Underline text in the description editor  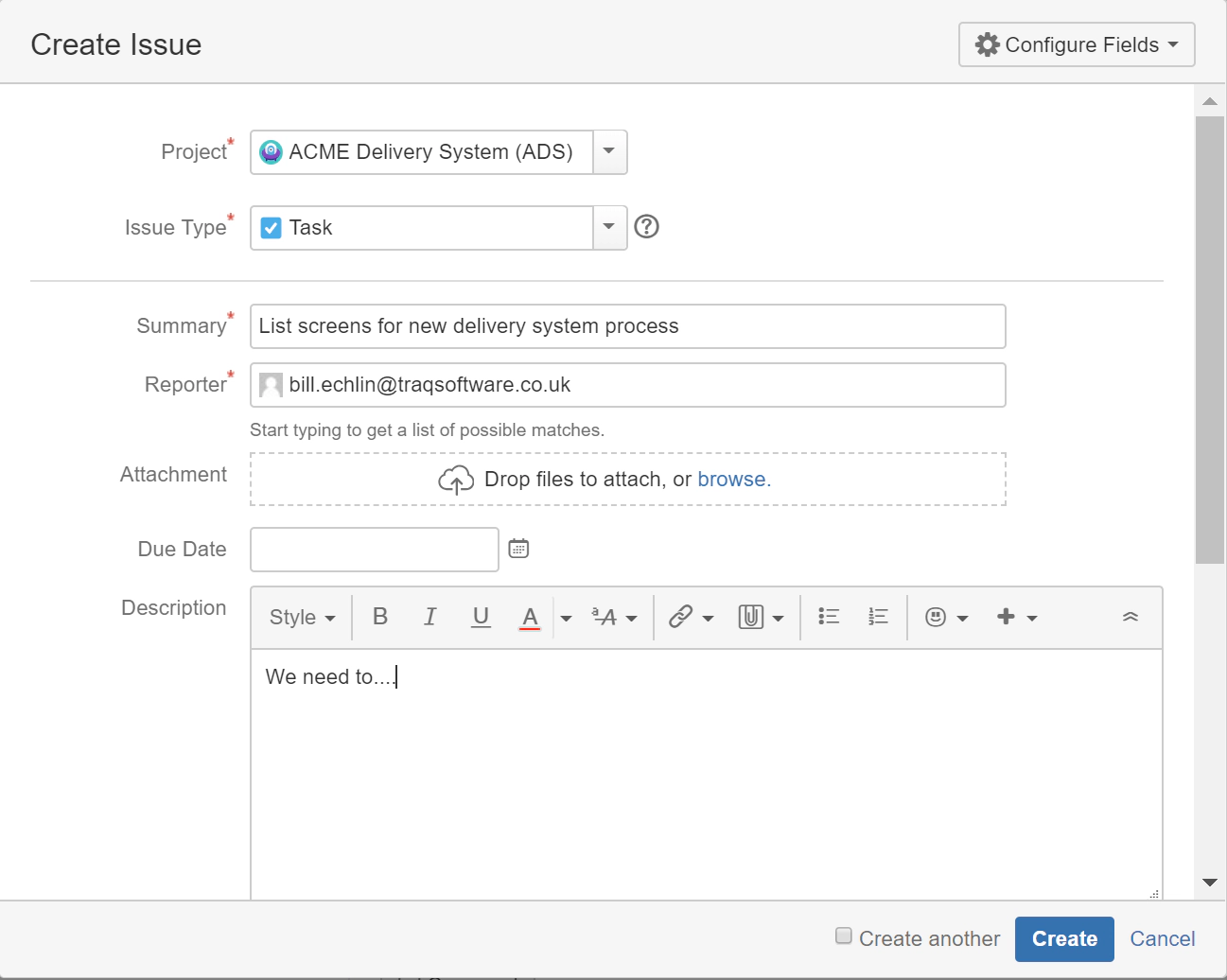(x=481, y=617)
